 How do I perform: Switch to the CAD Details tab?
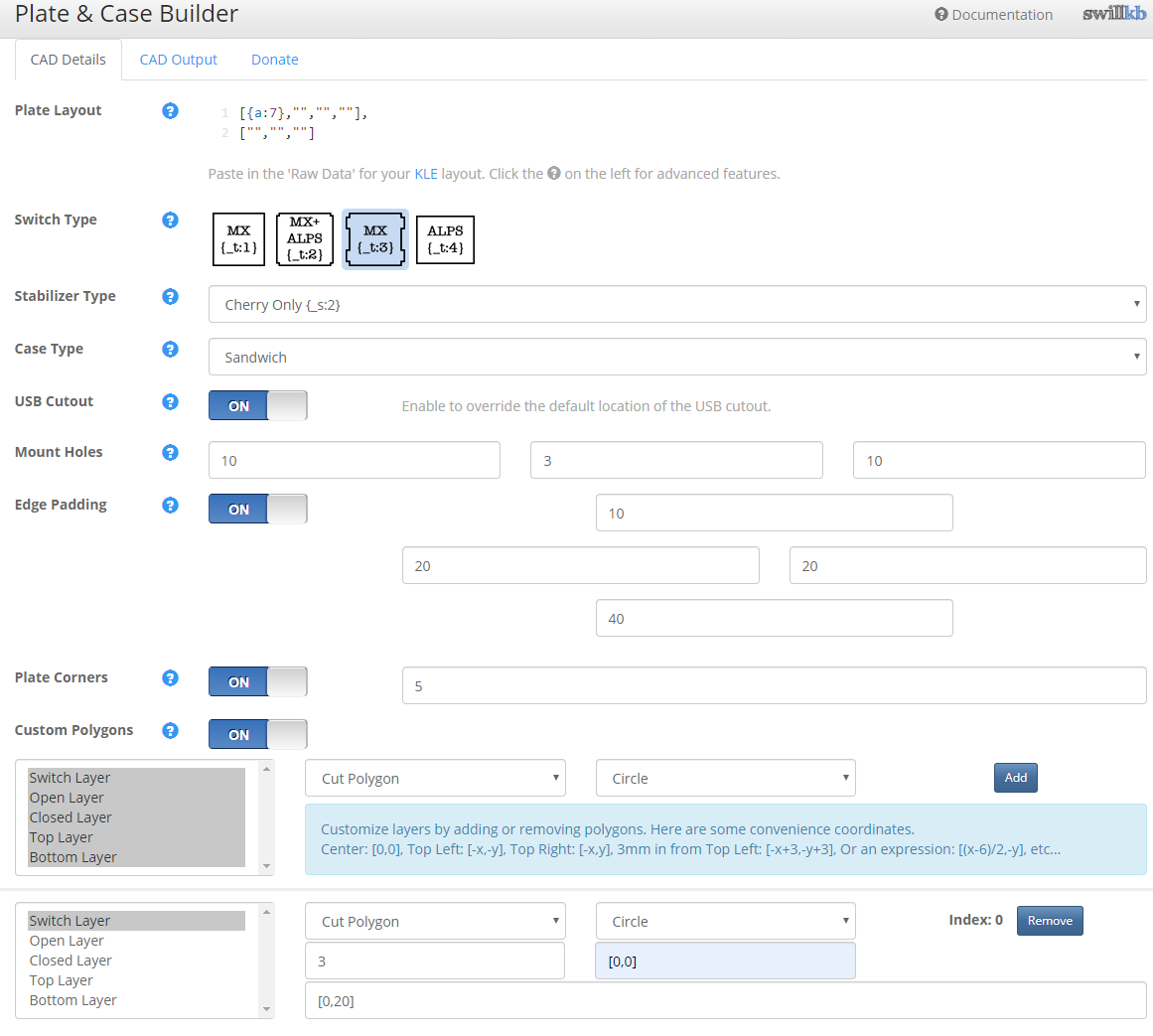coord(68,60)
